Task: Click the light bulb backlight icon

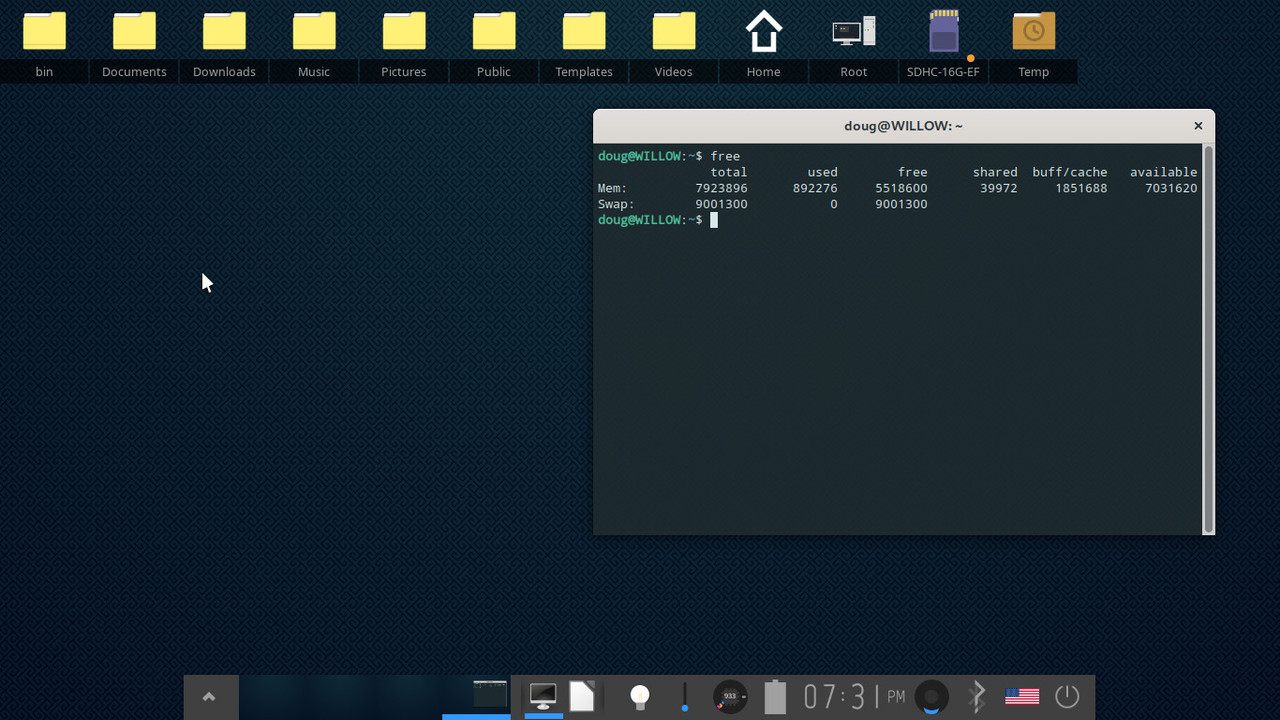Action: point(640,696)
